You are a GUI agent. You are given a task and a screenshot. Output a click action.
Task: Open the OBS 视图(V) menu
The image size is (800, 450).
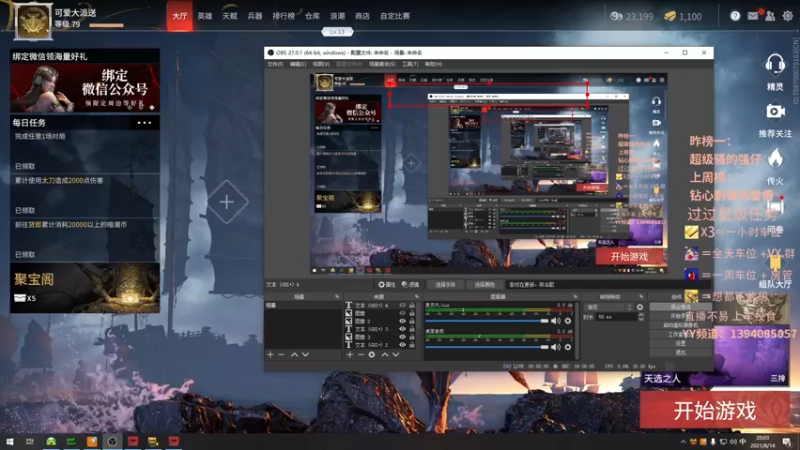pyautogui.click(x=321, y=64)
